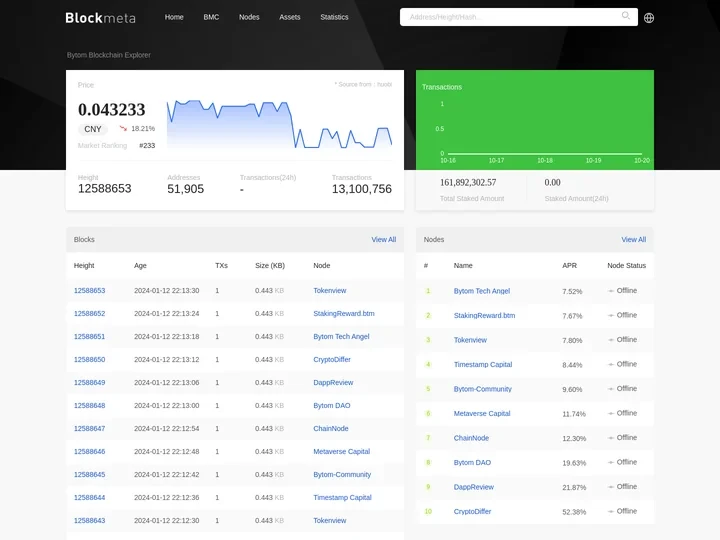Open the Statistics navigation item
Image resolution: width=720 pixels, height=540 pixels.
click(x=334, y=17)
